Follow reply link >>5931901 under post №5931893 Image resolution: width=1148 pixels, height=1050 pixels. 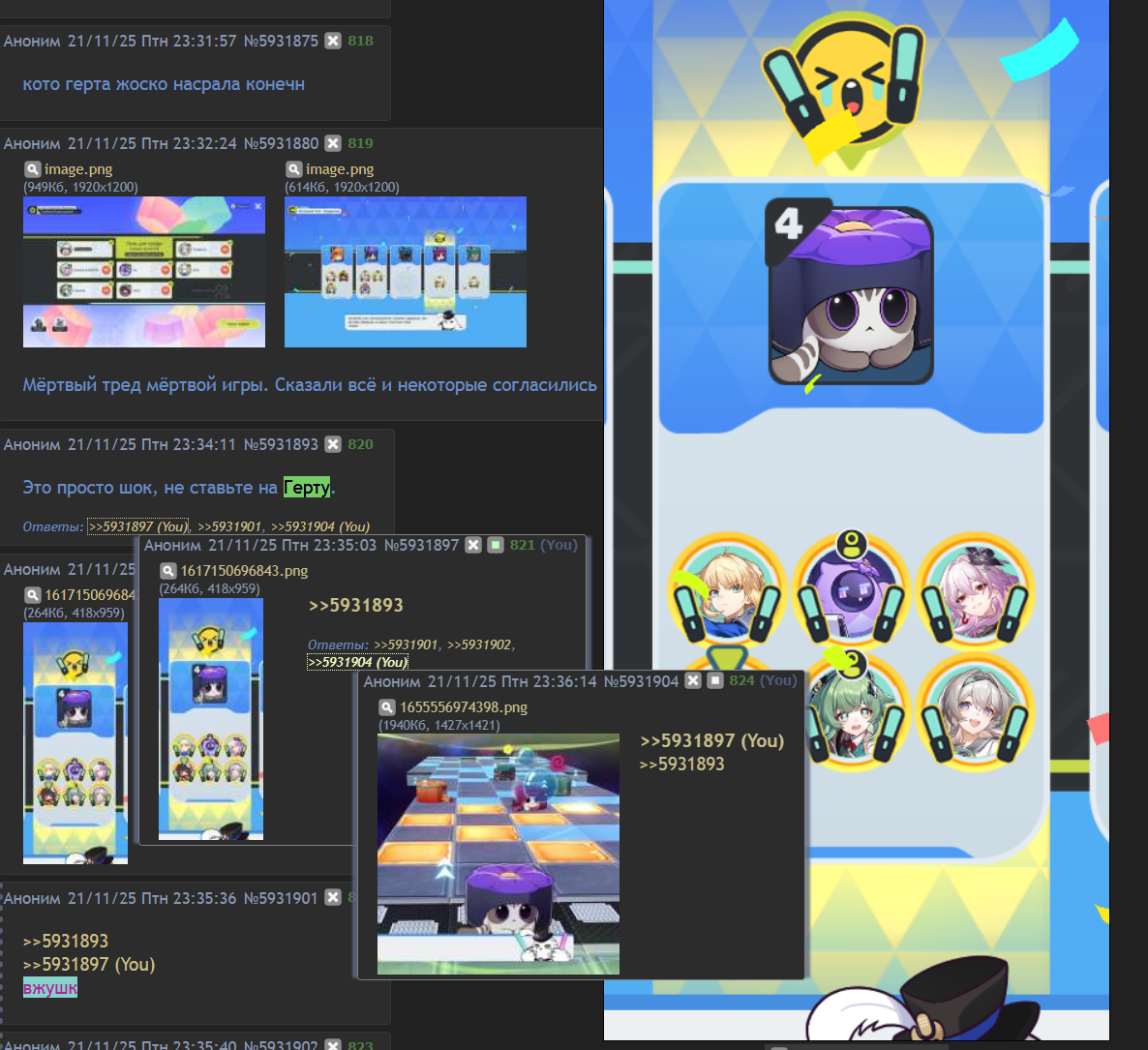(x=229, y=526)
